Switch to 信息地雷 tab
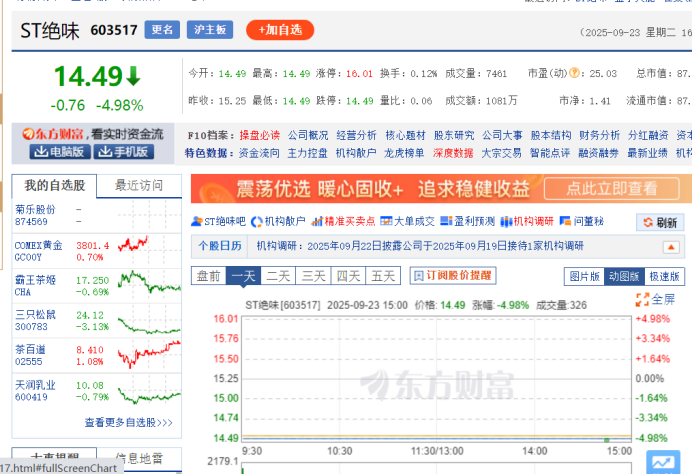 pos(139,459)
